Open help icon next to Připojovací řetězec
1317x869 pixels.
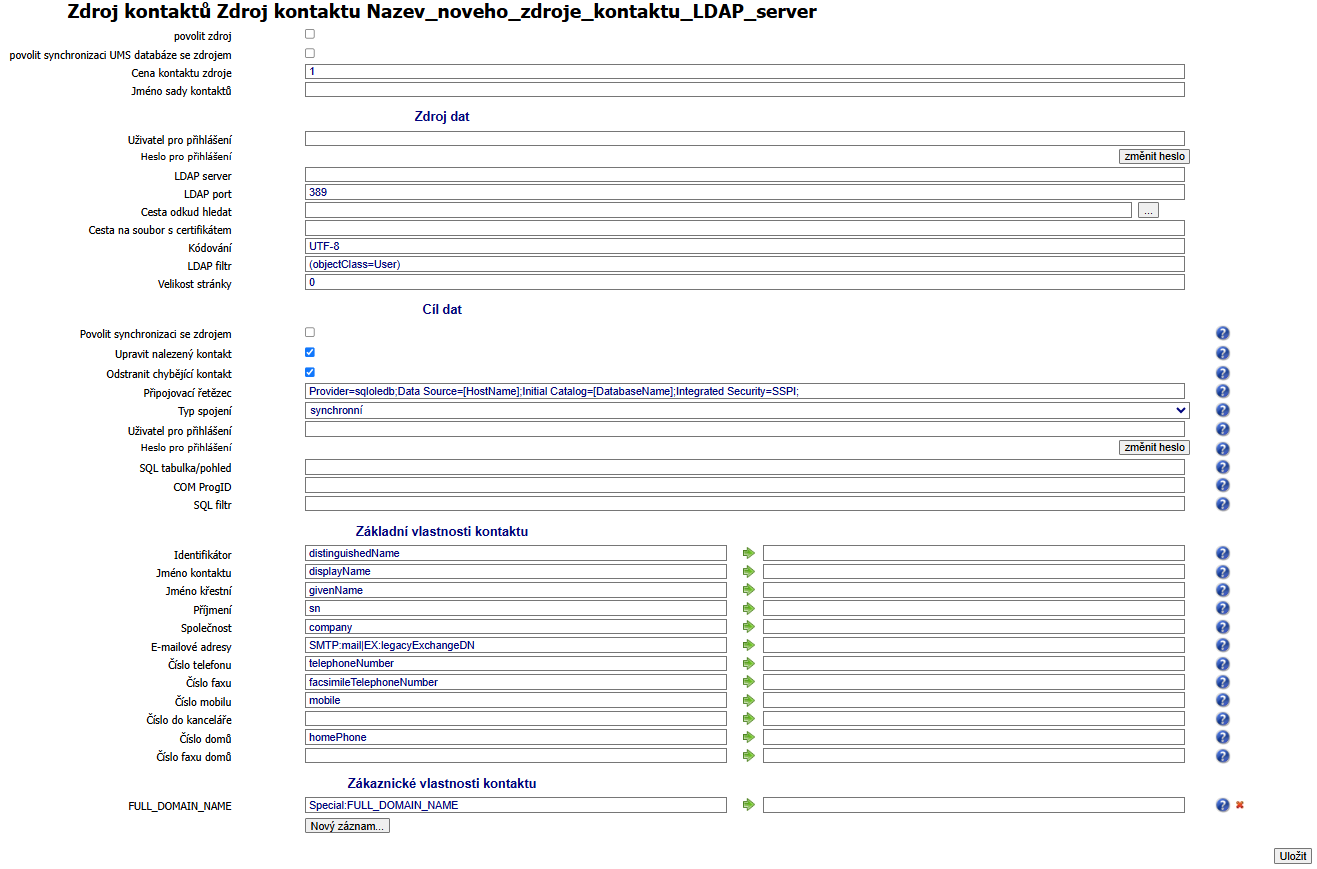[x=1222, y=390]
